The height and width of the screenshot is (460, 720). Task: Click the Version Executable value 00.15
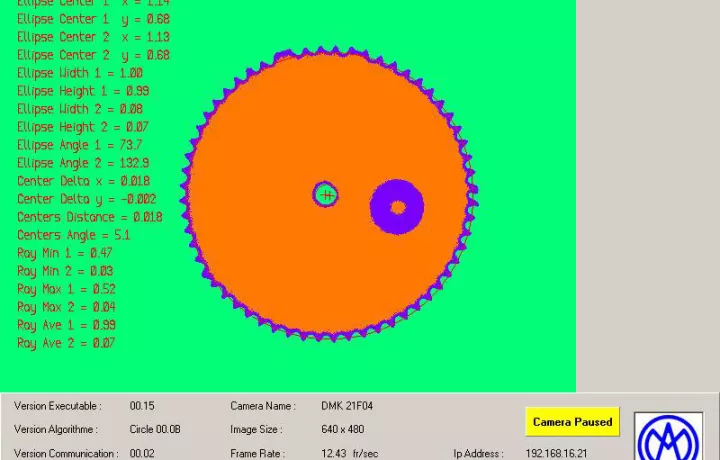142,406
